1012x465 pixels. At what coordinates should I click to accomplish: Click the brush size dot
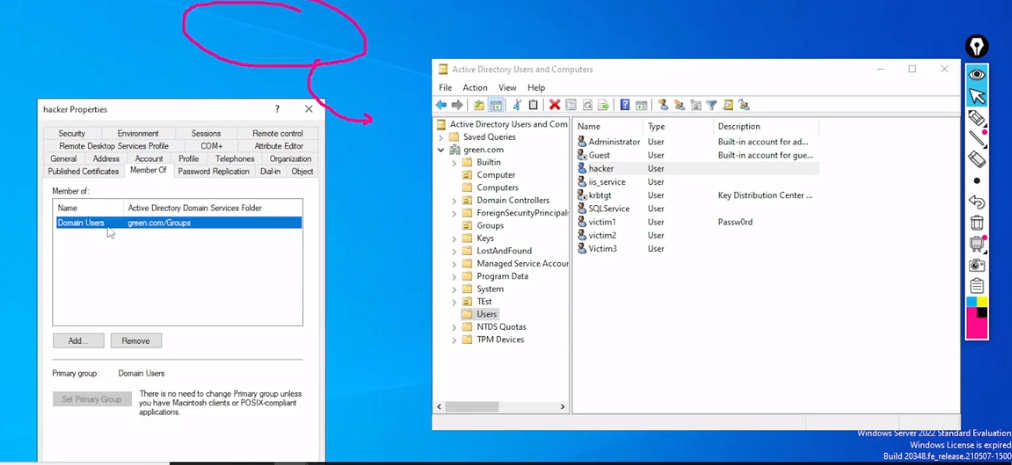tap(977, 181)
